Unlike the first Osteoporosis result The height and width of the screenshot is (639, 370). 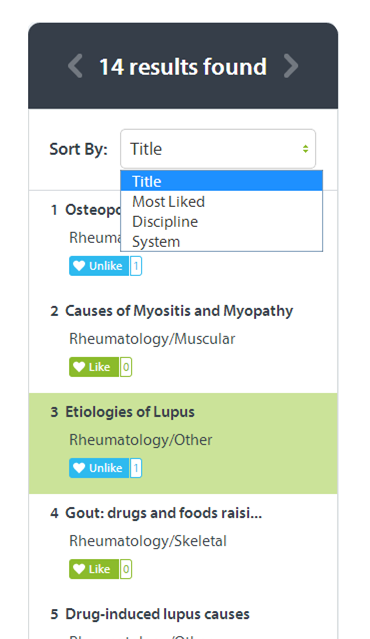(x=99, y=266)
